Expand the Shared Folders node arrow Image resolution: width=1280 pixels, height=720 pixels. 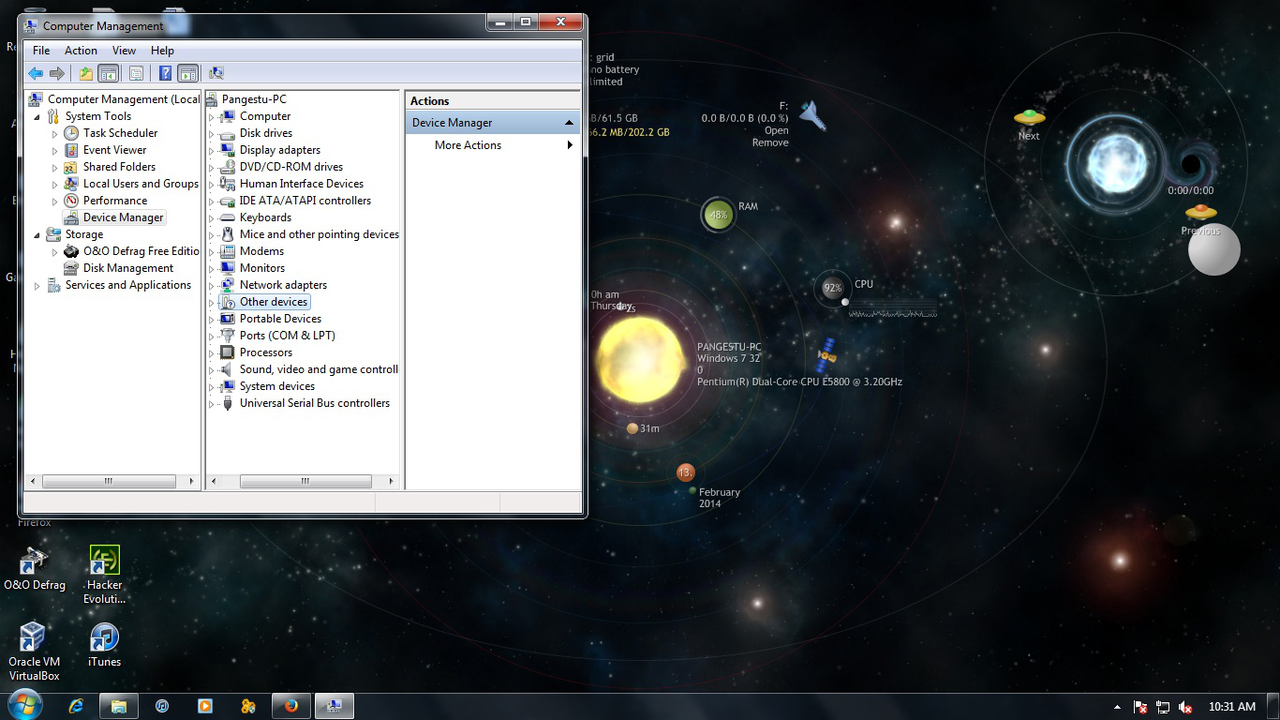tap(55, 167)
